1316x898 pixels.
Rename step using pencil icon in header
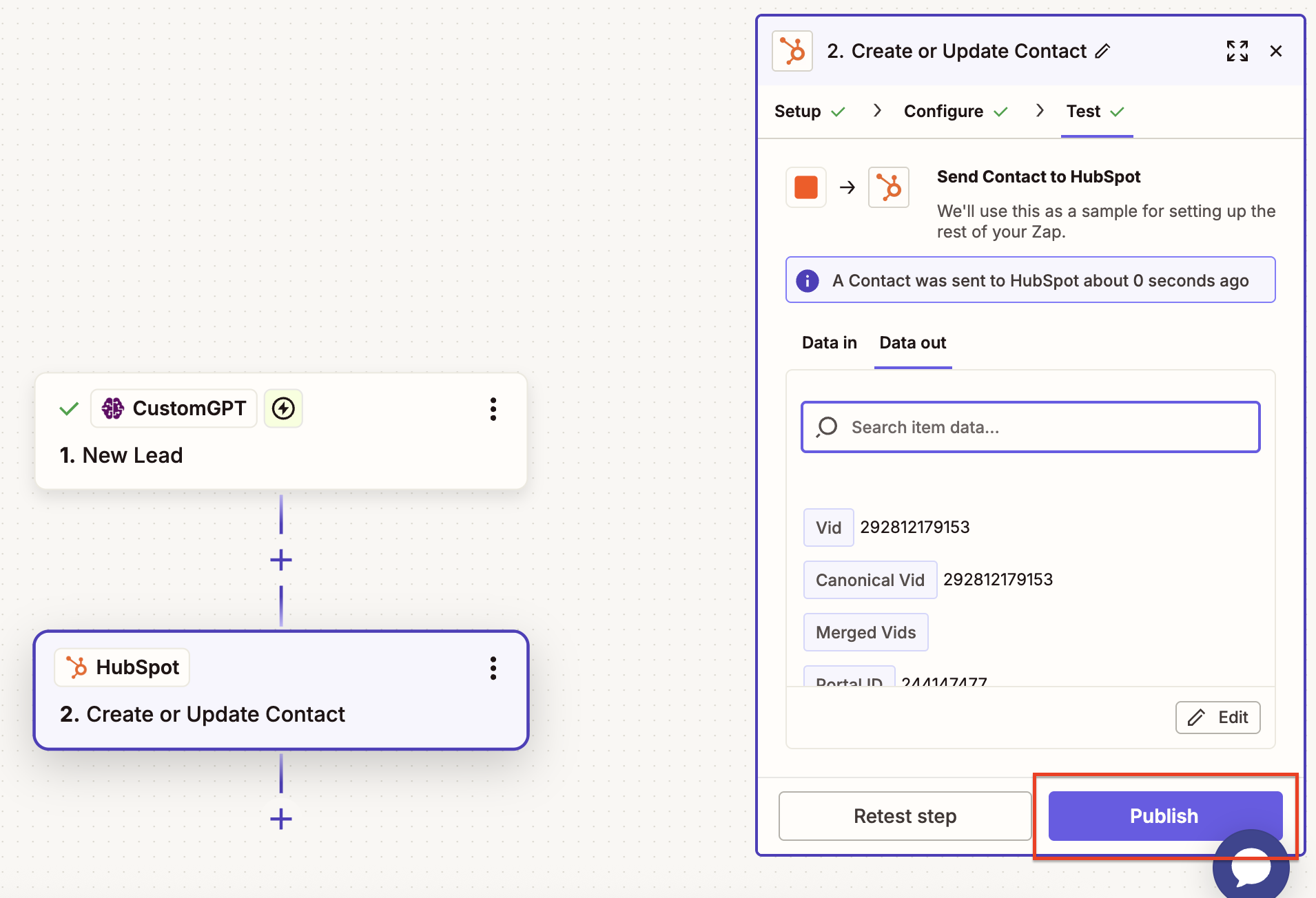pyautogui.click(x=1102, y=51)
